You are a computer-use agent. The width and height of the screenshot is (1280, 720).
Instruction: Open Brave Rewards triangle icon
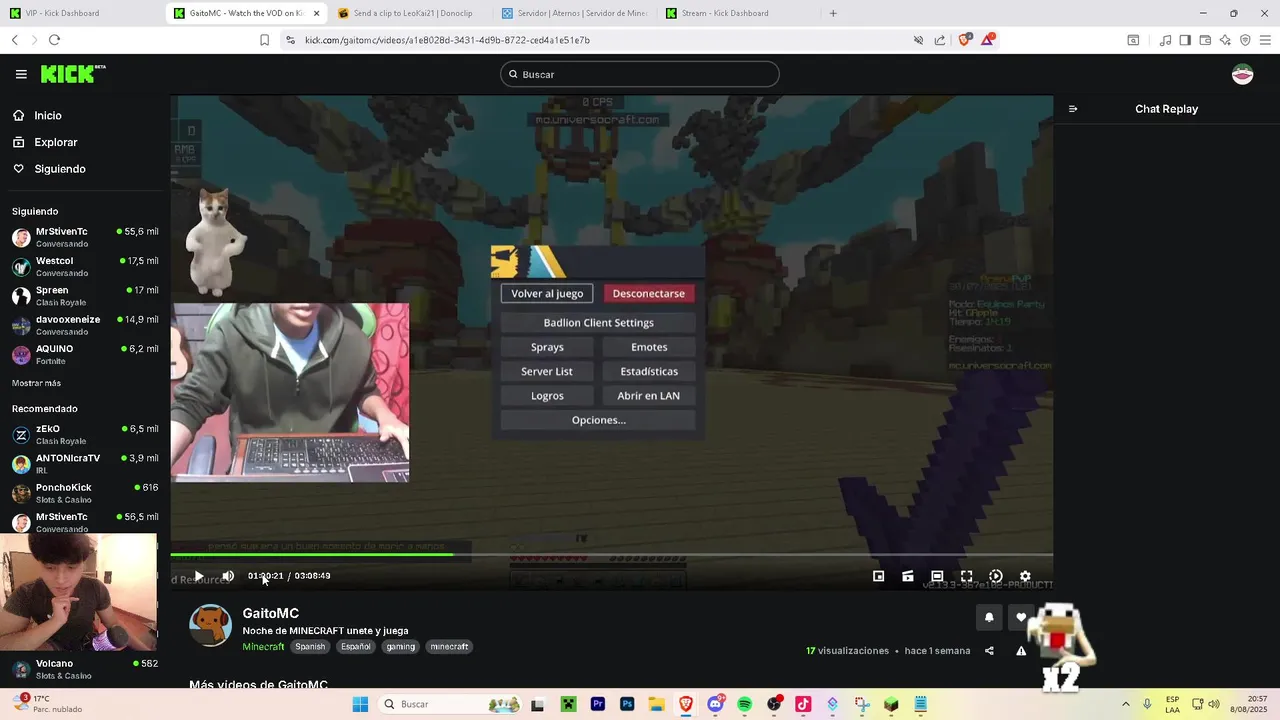point(988,40)
